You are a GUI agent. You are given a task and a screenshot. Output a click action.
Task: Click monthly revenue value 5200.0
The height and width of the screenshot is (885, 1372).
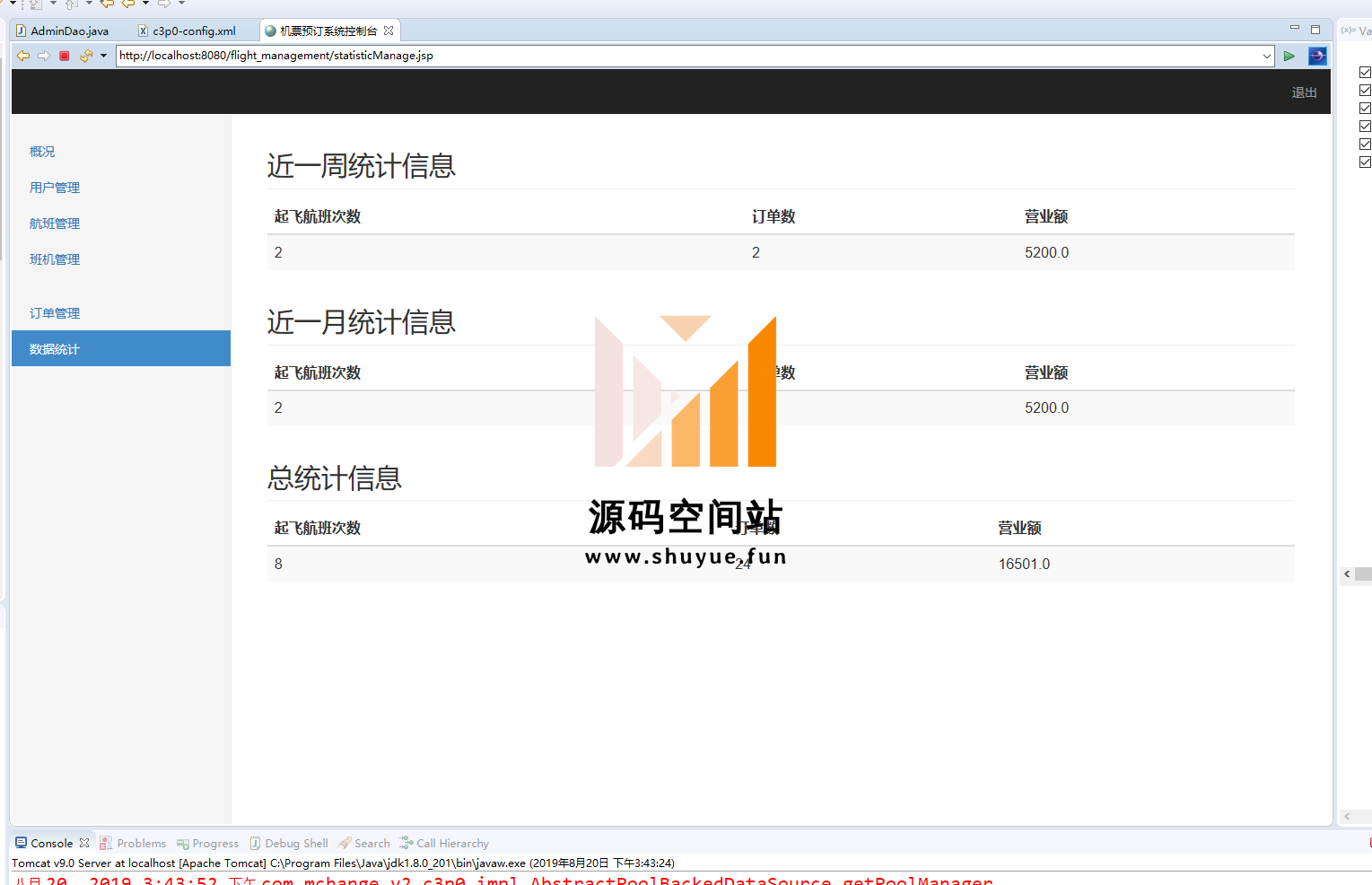pyautogui.click(x=1047, y=407)
